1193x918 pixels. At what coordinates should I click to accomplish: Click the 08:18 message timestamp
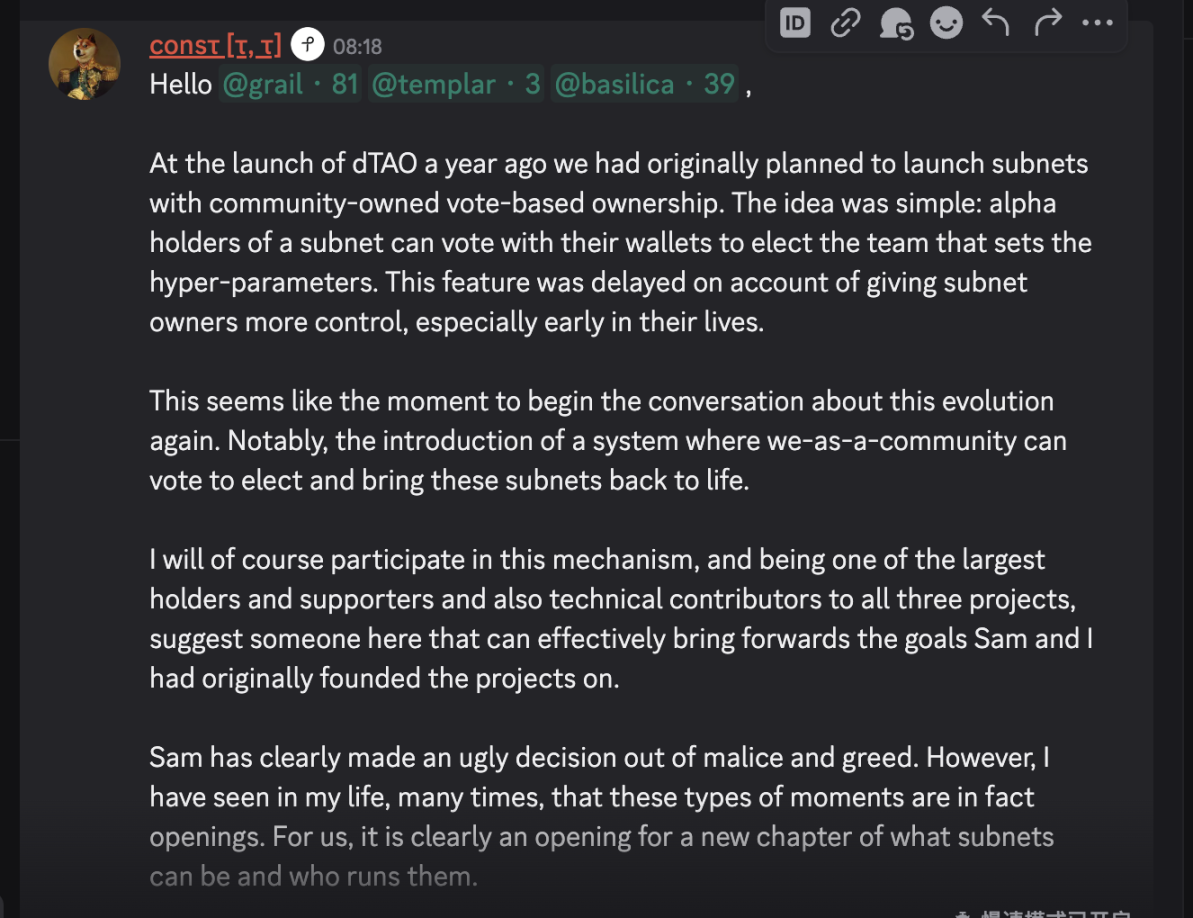click(x=357, y=47)
